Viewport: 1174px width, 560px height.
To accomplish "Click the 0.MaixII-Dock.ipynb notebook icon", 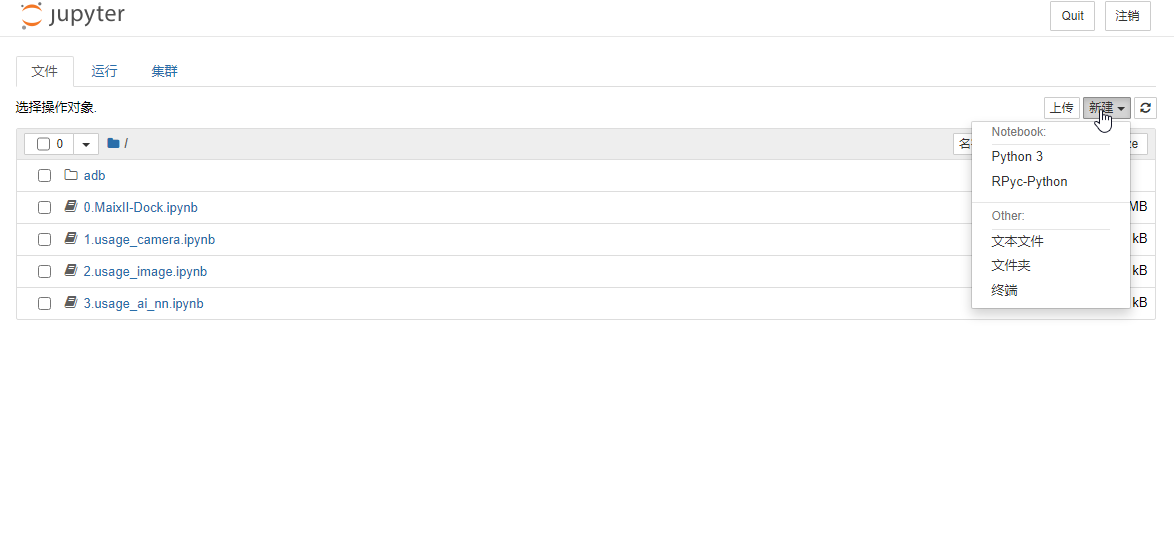I will point(71,207).
